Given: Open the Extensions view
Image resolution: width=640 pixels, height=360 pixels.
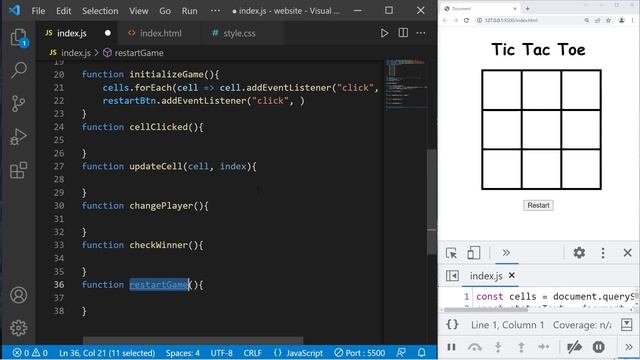Looking at the screenshot, I should tap(19, 170).
